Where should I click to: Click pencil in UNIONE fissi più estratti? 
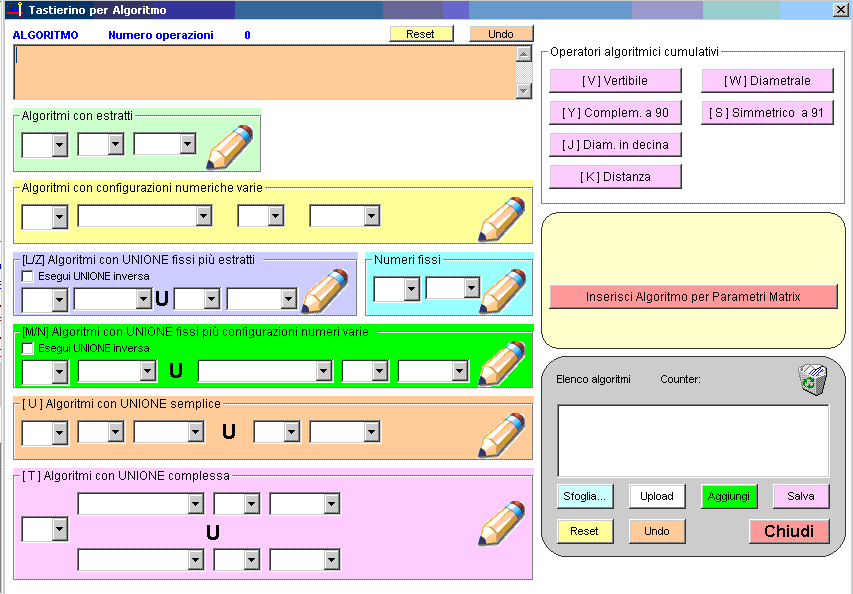pos(326,291)
